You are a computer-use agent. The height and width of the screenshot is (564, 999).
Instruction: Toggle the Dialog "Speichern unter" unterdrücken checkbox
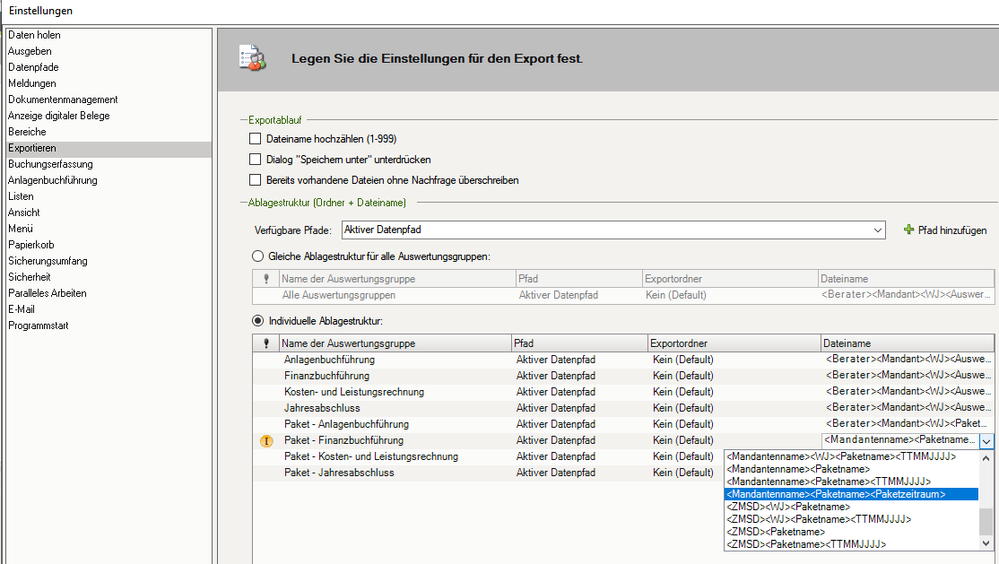pyautogui.click(x=255, y=159)
